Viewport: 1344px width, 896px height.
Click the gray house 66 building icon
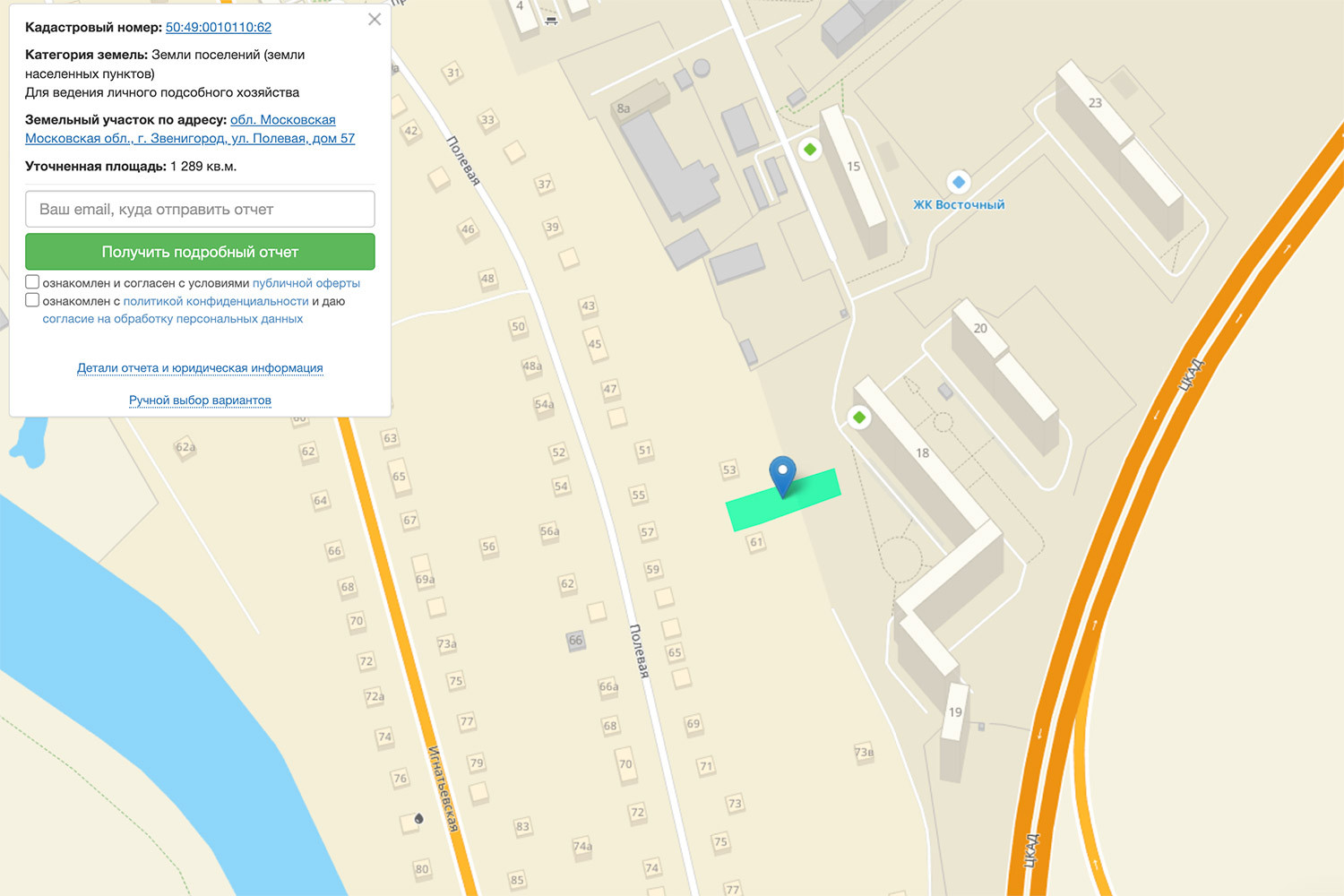[575, 640]
